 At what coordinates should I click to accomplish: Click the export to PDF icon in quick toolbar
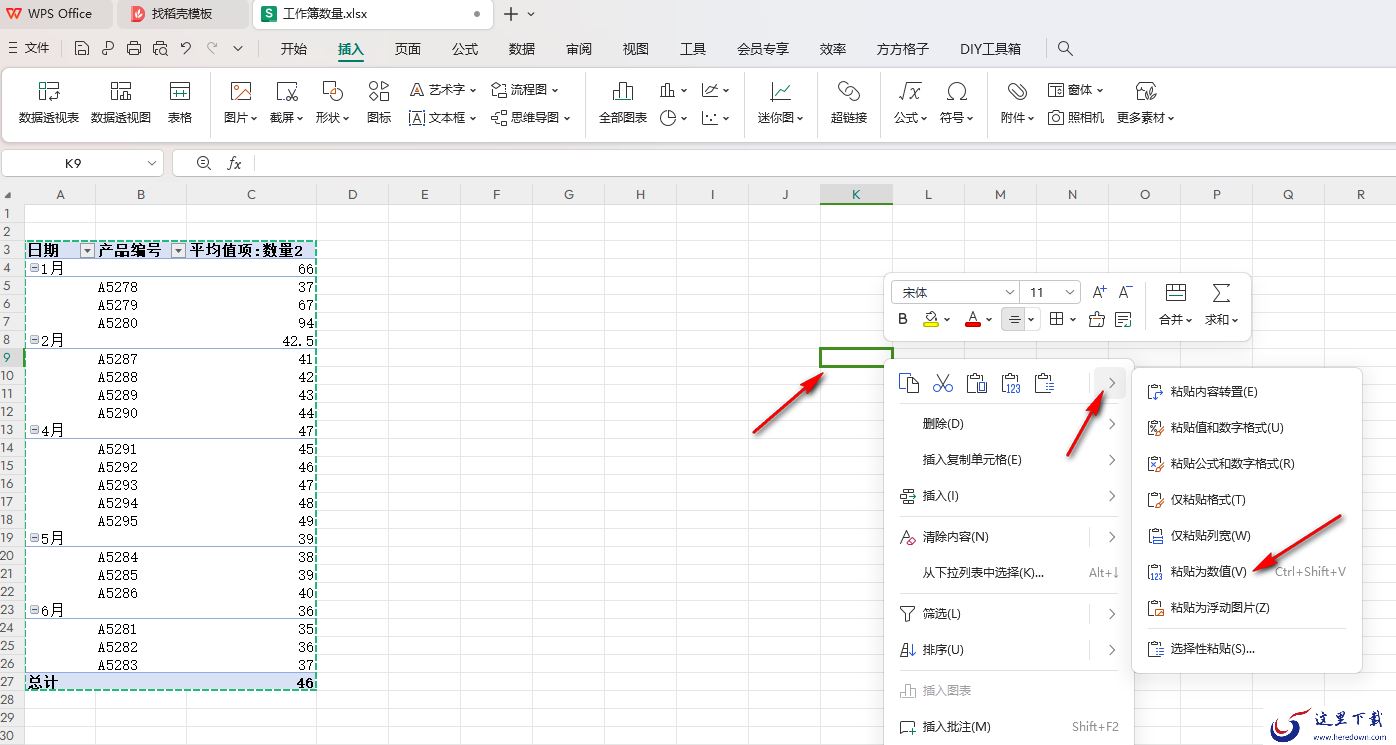tap(108, 48)
